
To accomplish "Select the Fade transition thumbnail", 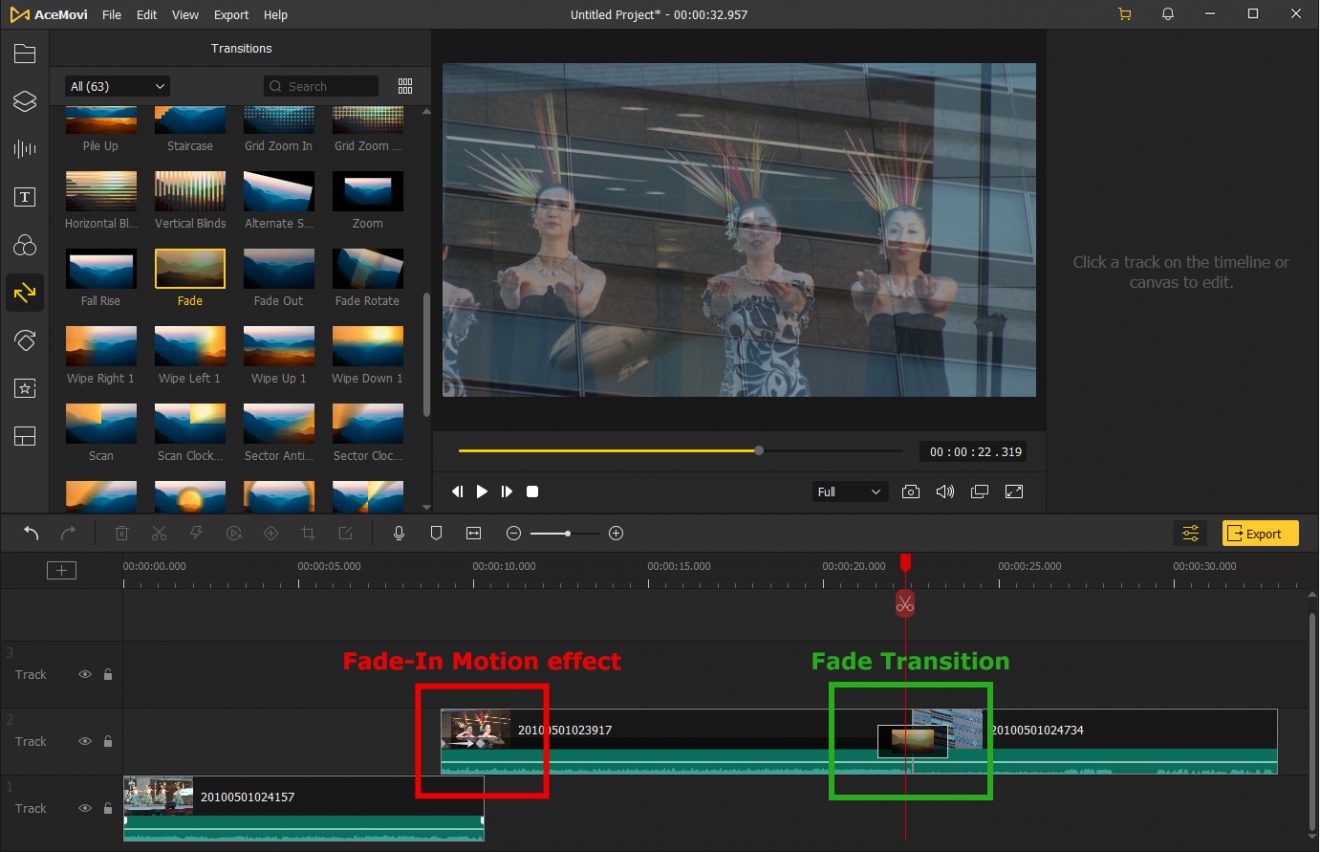I will pos(190,268).
